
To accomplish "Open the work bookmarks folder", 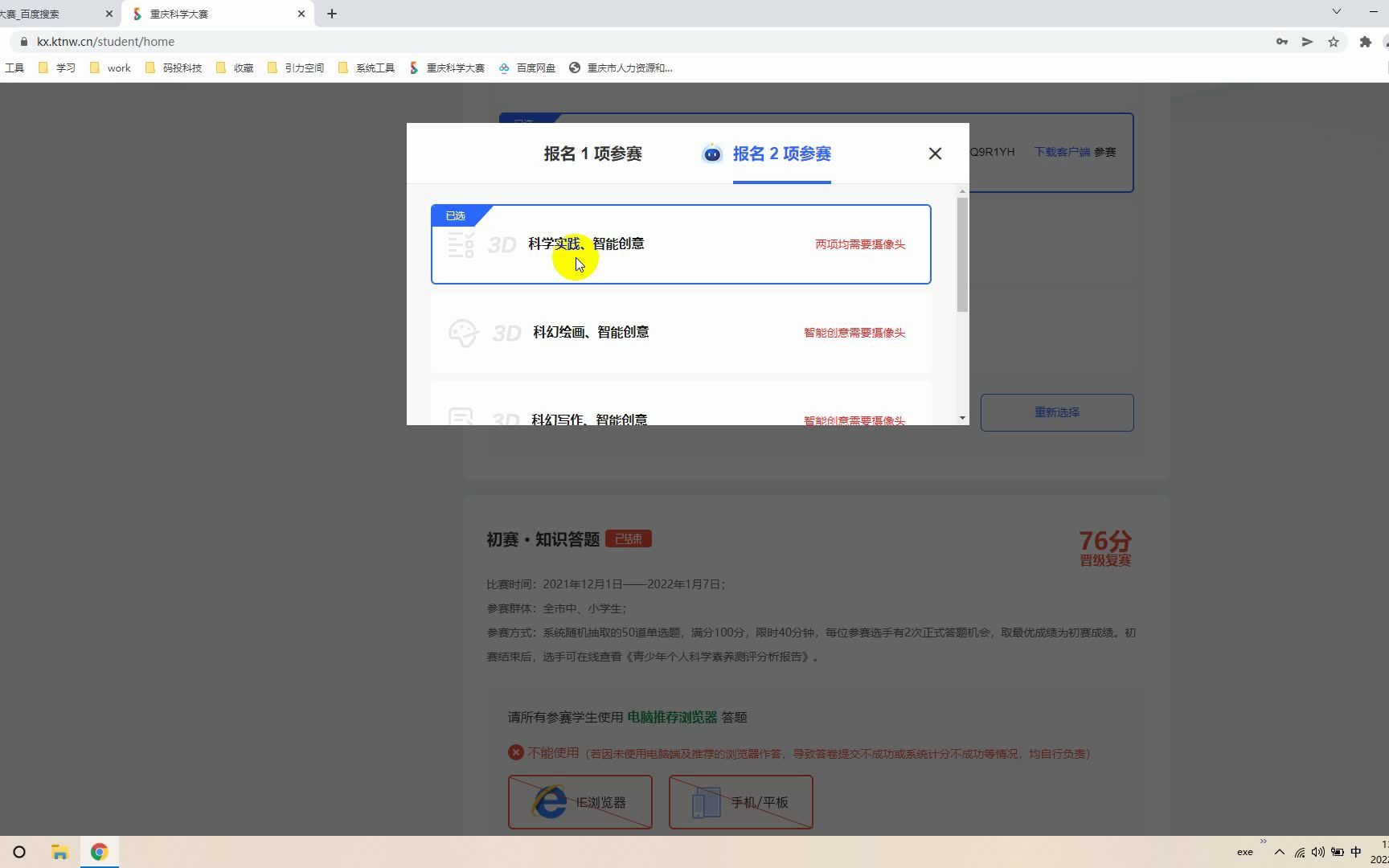I will pyautogui.click(x=110, y=68).
